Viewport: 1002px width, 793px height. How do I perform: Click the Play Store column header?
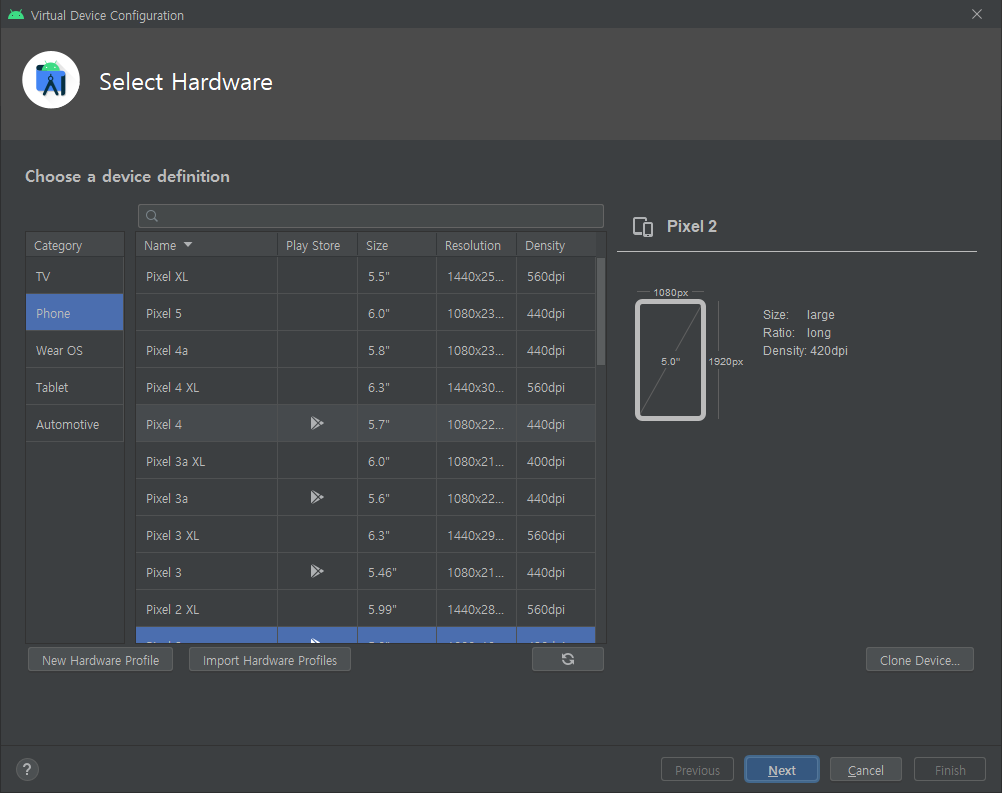click(x=318, y=245)
